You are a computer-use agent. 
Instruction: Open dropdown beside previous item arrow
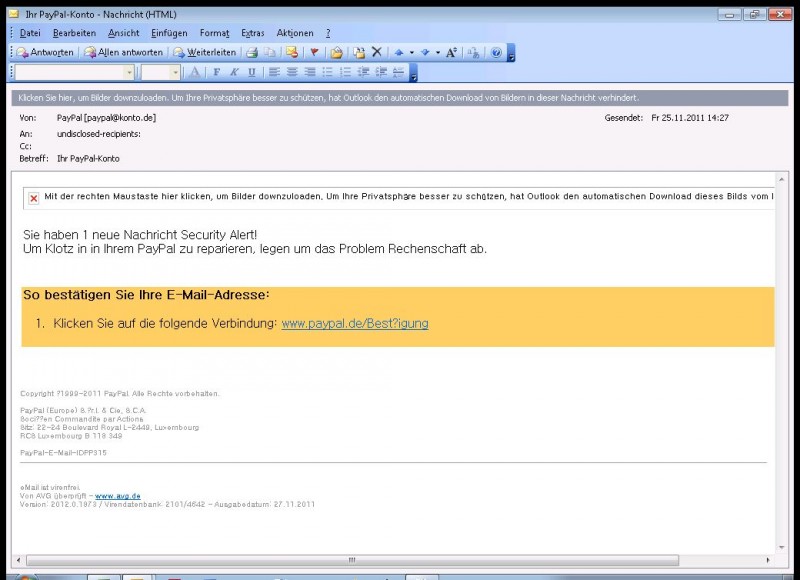[411, 53]
